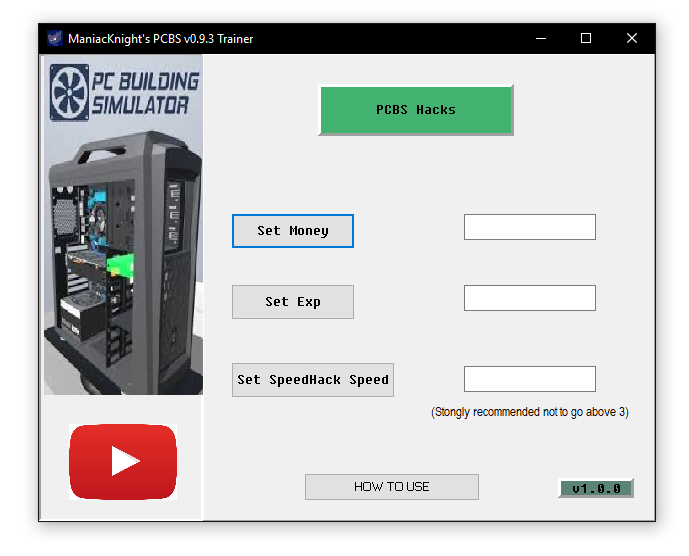This screenshot has width=689, height=556.
Task: Click the fan logo icon in banner
Action: (71, 91)
